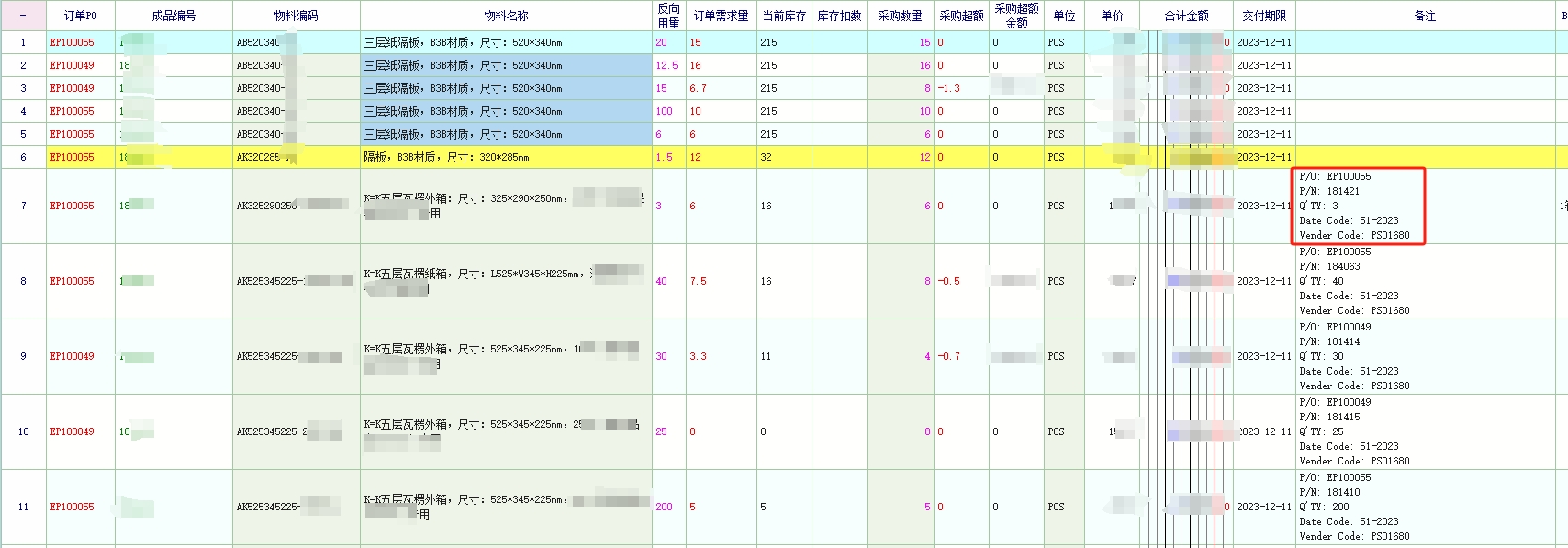
Task: Click material code cell in row 1
Action: [x=296, y=42]
